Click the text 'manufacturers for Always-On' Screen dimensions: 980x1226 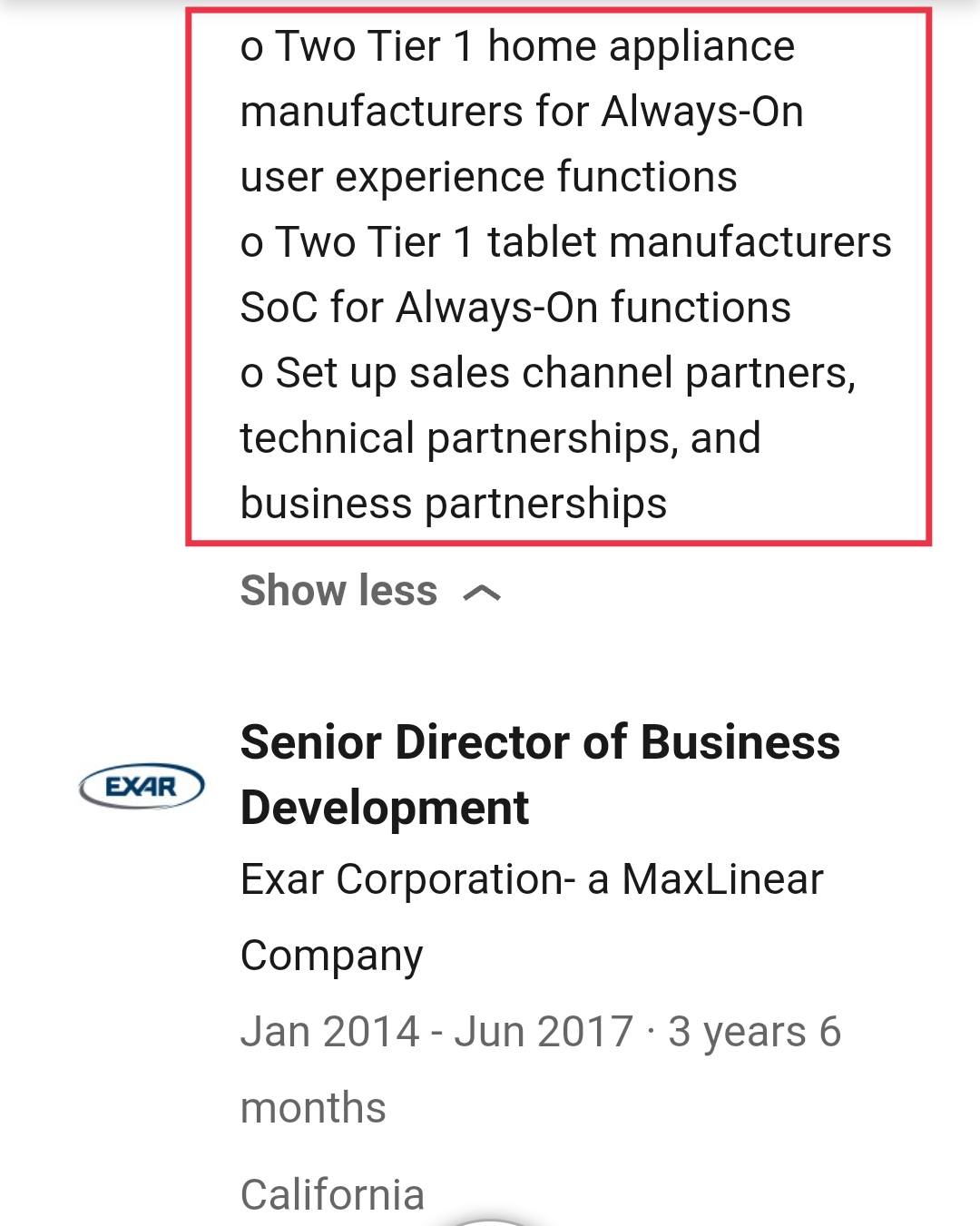[x=522, y=112]
